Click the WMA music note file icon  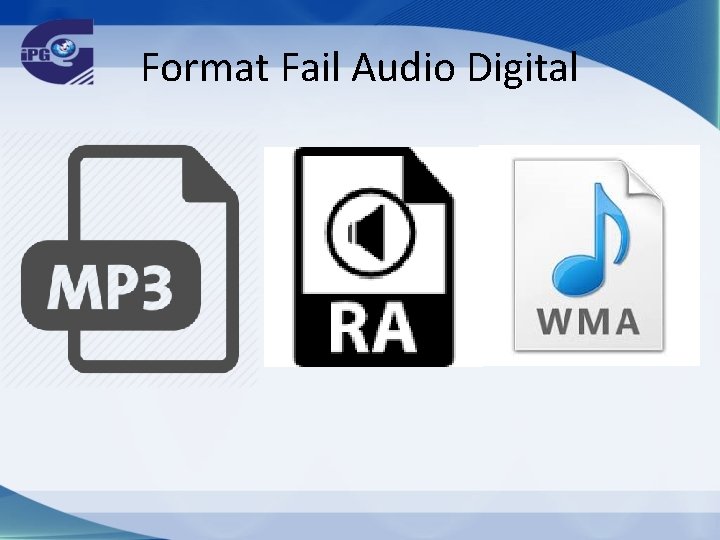pos(589,255)
